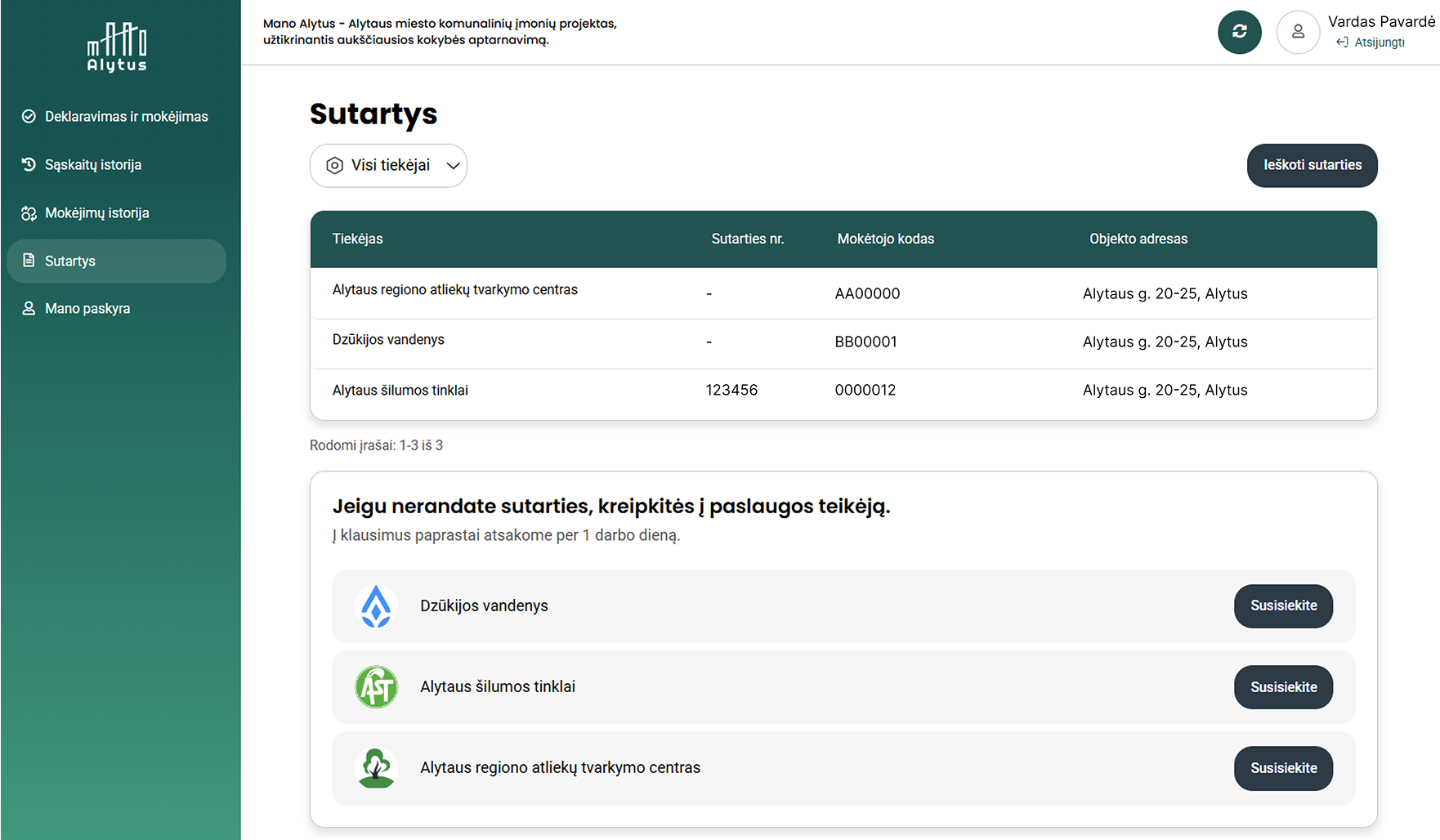Click the Sąskaitų istorija history icon
The width and height of the screenshot is (1440, 840).
(29, 164)
